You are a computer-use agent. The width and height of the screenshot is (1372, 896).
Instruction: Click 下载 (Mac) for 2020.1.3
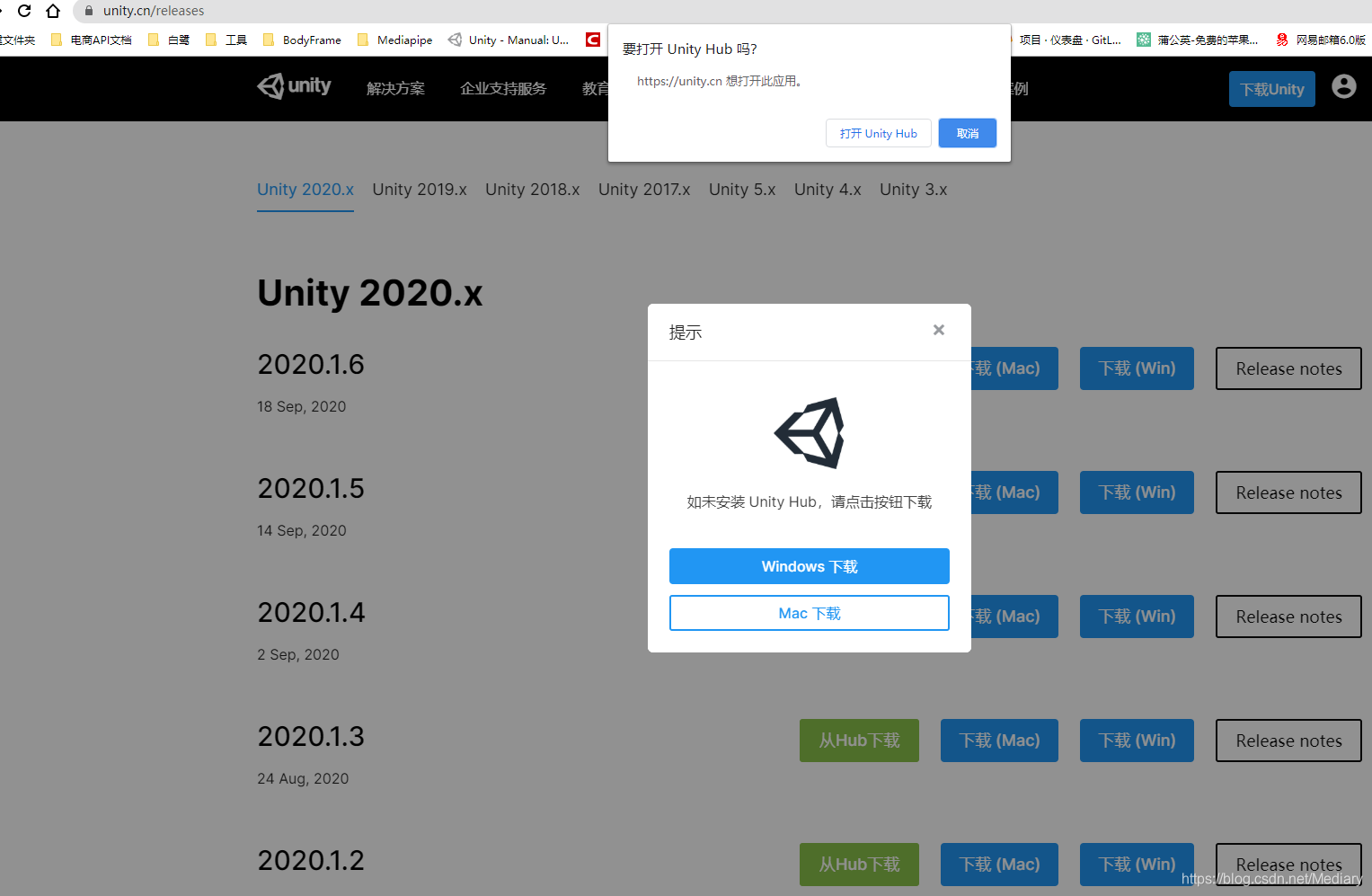click(x=999, y=741)
